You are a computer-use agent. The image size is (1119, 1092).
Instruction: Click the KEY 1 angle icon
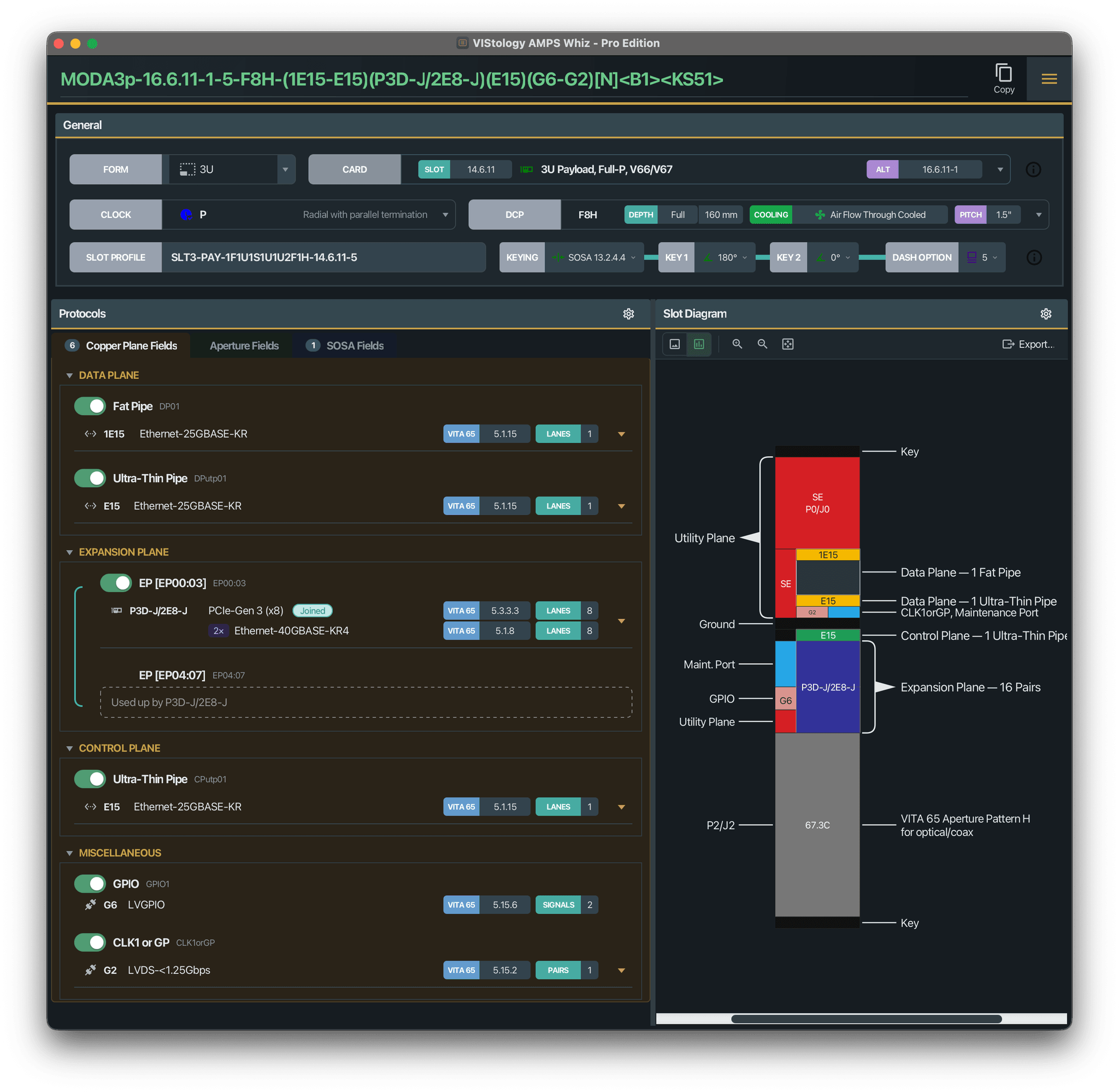(708, 257)
